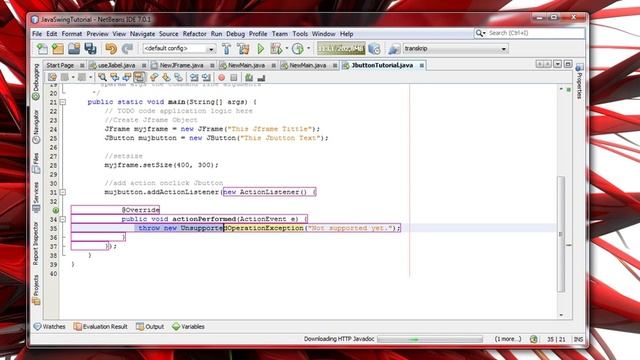Click the Shift Line Right icon
This screenshot has height=360, width=640.
[206, 77]
